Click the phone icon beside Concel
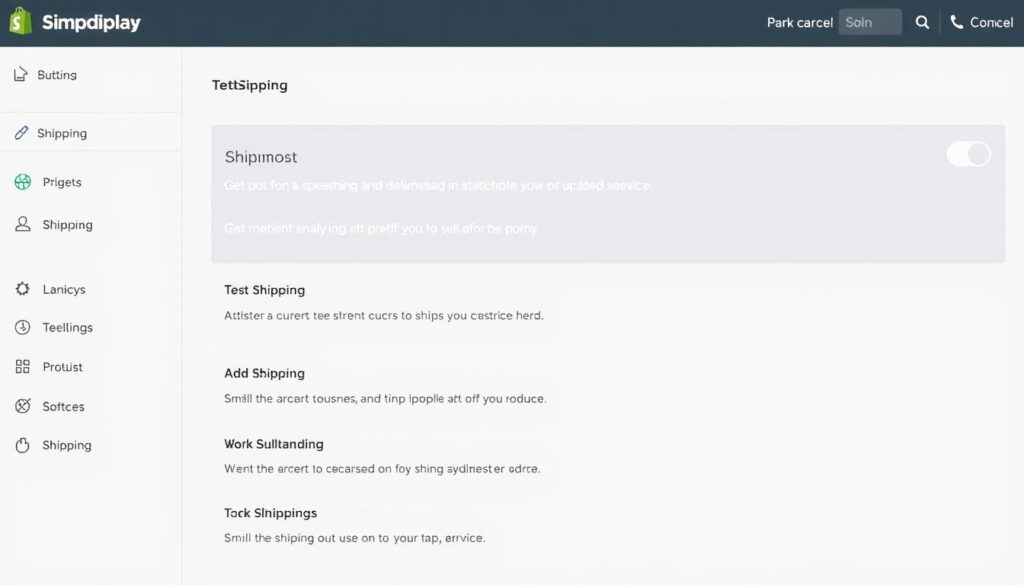This screenshot has height=585, width=1024. point(957,22)
